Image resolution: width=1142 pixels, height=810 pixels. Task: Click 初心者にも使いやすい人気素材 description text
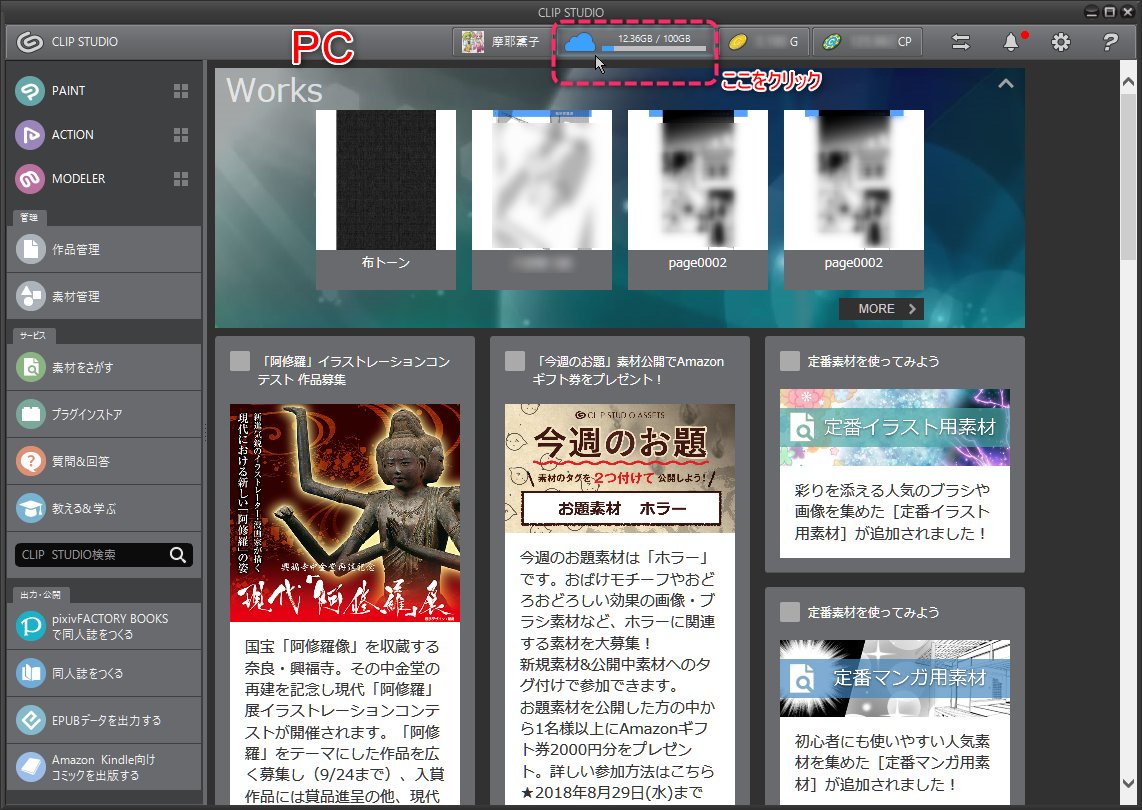(x=892, y=763)
